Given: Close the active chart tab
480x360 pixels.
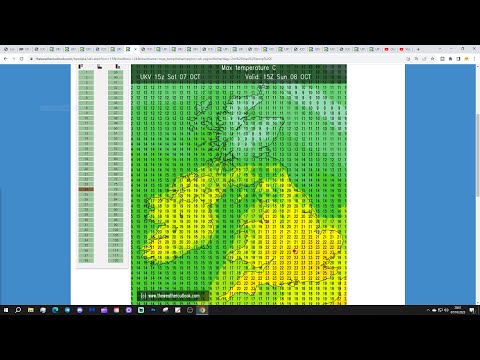Looking at the screenshot, I should tap(135, 49).
